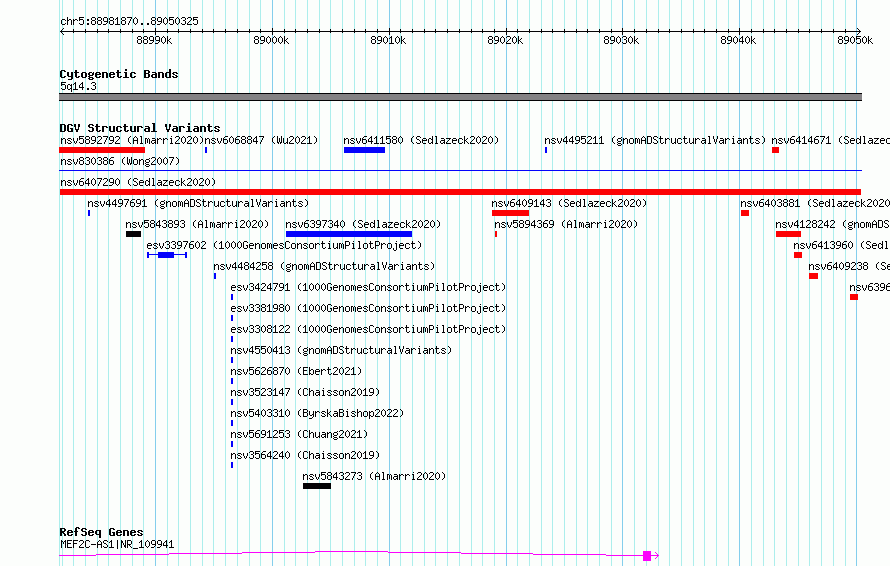
Task: Click the 89020k ruler label
Action: click(x=505, y=40)
